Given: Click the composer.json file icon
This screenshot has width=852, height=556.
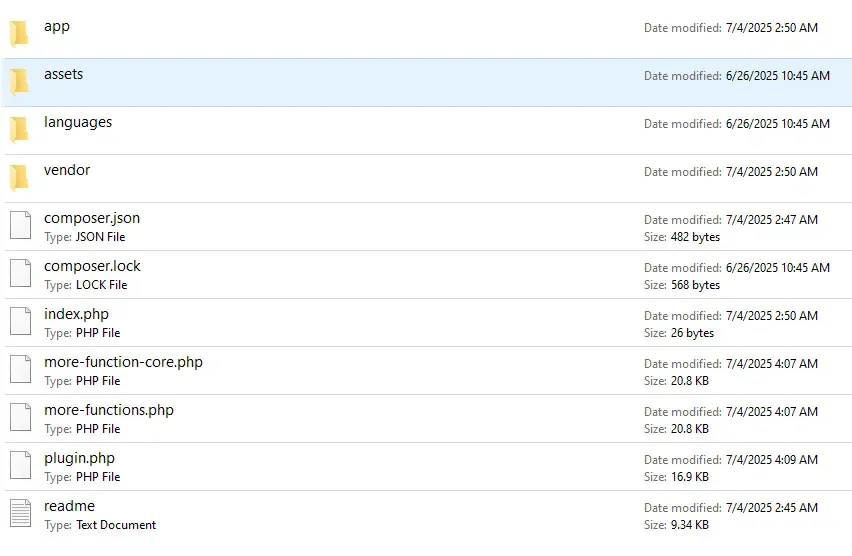Looking at the screenshot, I should (20, 226).
